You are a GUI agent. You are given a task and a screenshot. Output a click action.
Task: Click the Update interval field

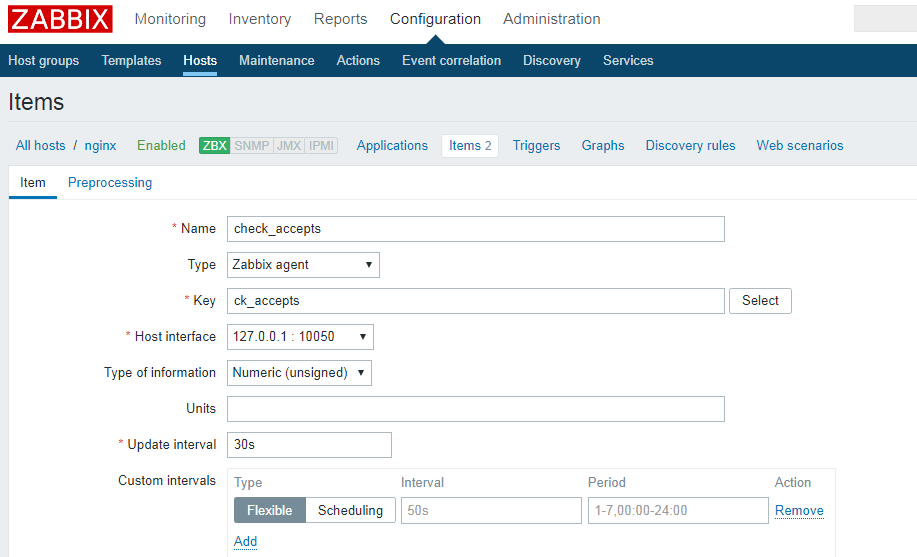click(x=309, y=445)
